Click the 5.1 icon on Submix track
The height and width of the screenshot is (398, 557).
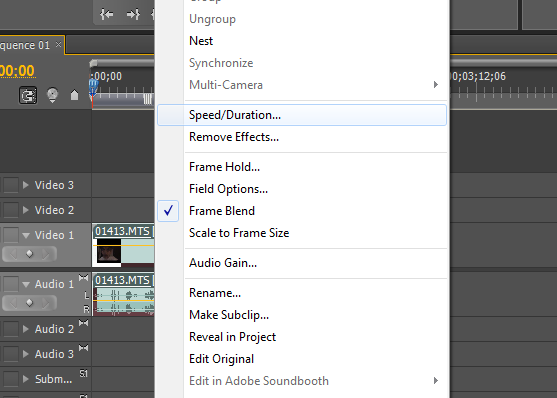pyautogui.click(x=83, y=373)
